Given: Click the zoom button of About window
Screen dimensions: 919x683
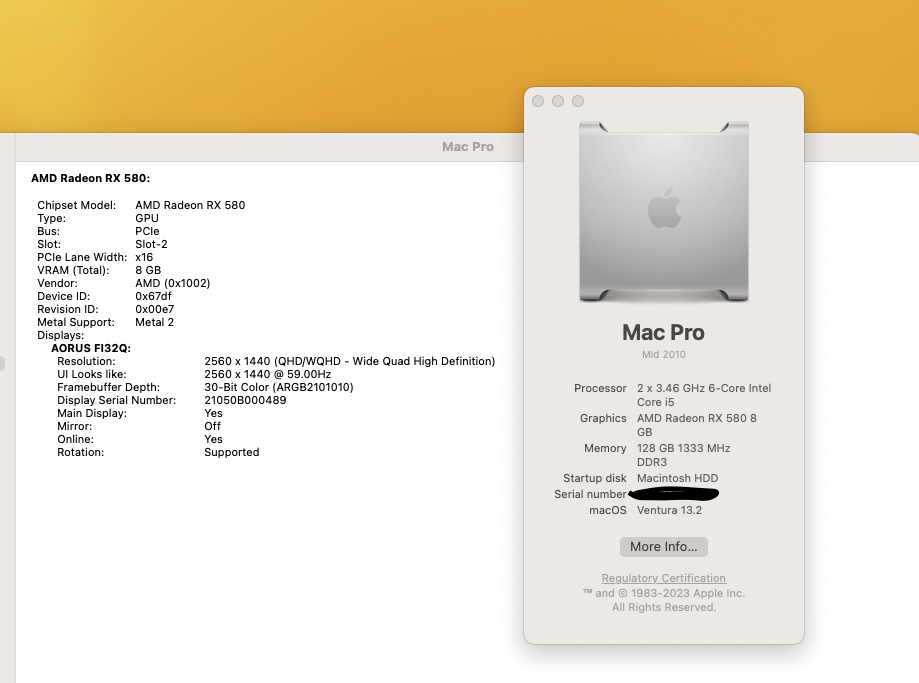Looking at the screenshot, I should coord(578,101).
